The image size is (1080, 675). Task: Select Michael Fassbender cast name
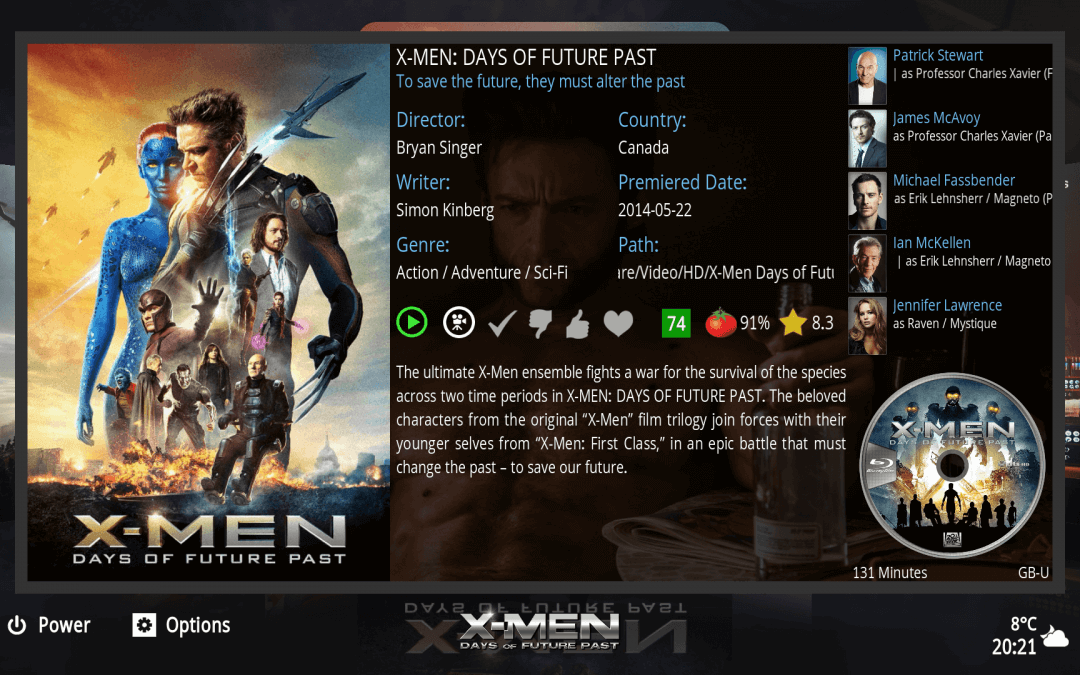pyautogui.click(x=953, y=180)
